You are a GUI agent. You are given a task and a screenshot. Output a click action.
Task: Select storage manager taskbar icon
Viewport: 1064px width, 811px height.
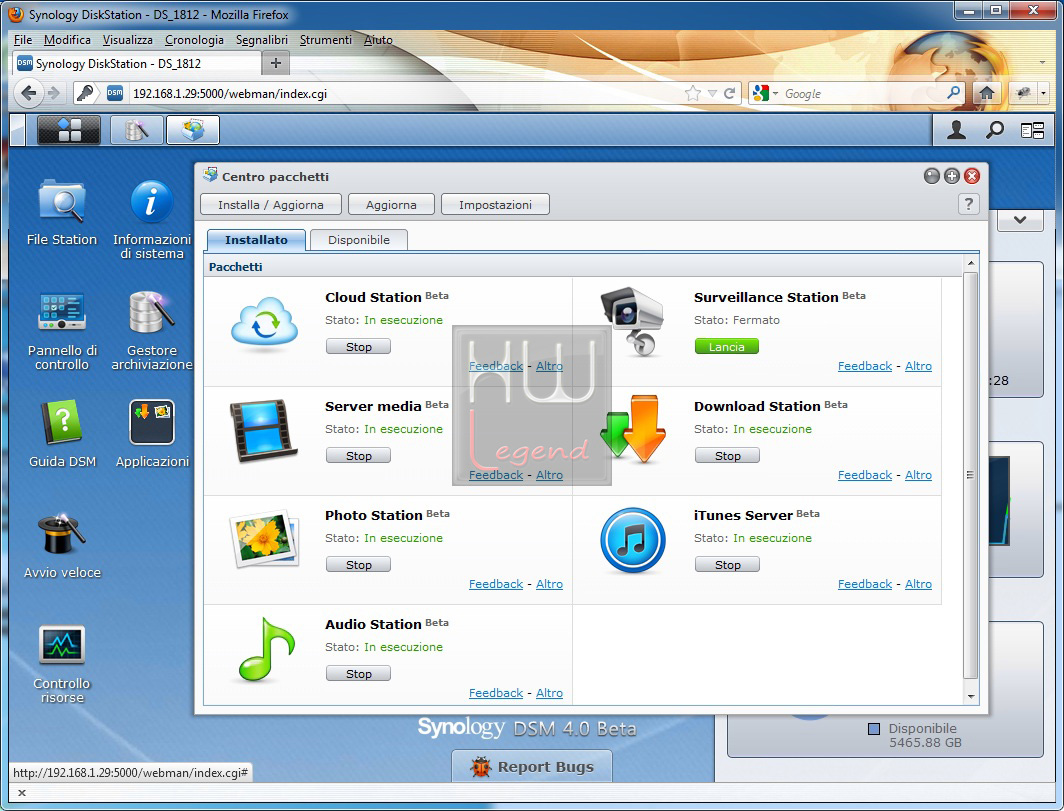tap(136, 130)
